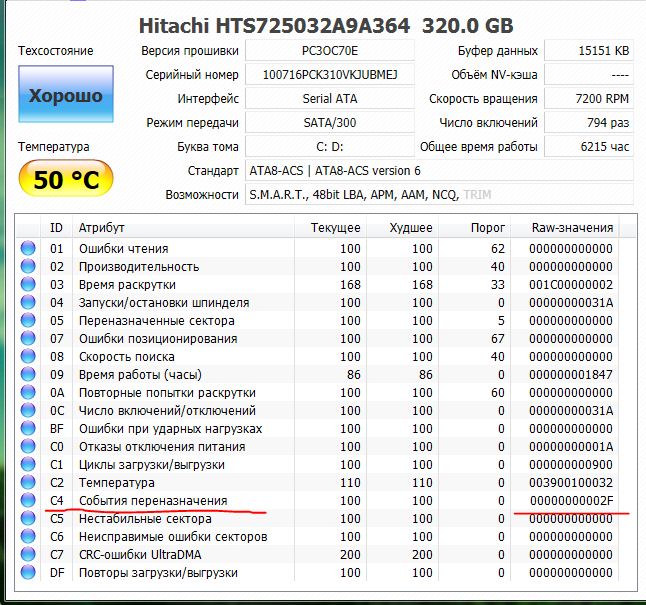Click the Худшее column header

point(403,227)
